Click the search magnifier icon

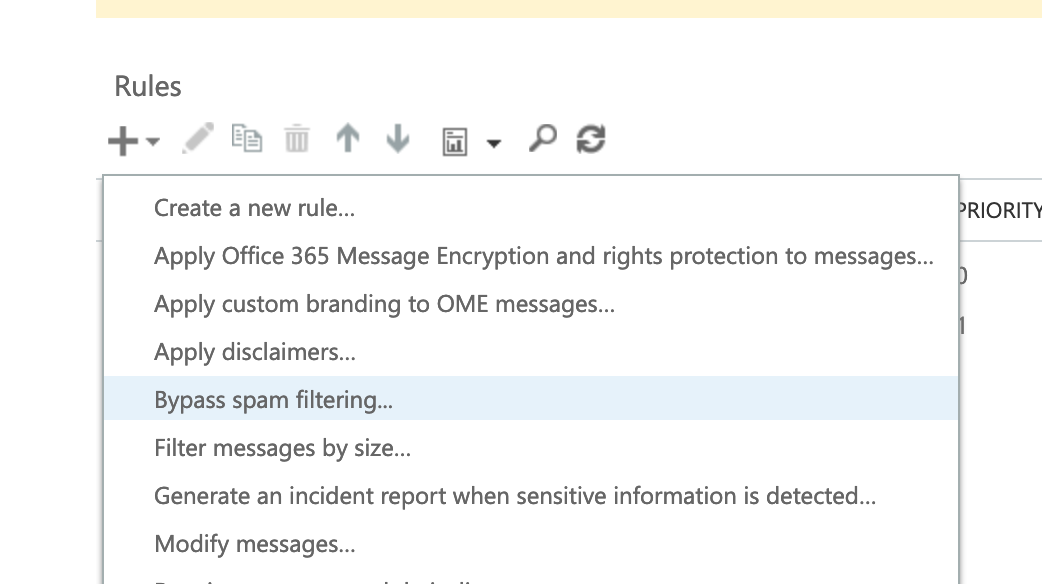click(x=541, y=139)
